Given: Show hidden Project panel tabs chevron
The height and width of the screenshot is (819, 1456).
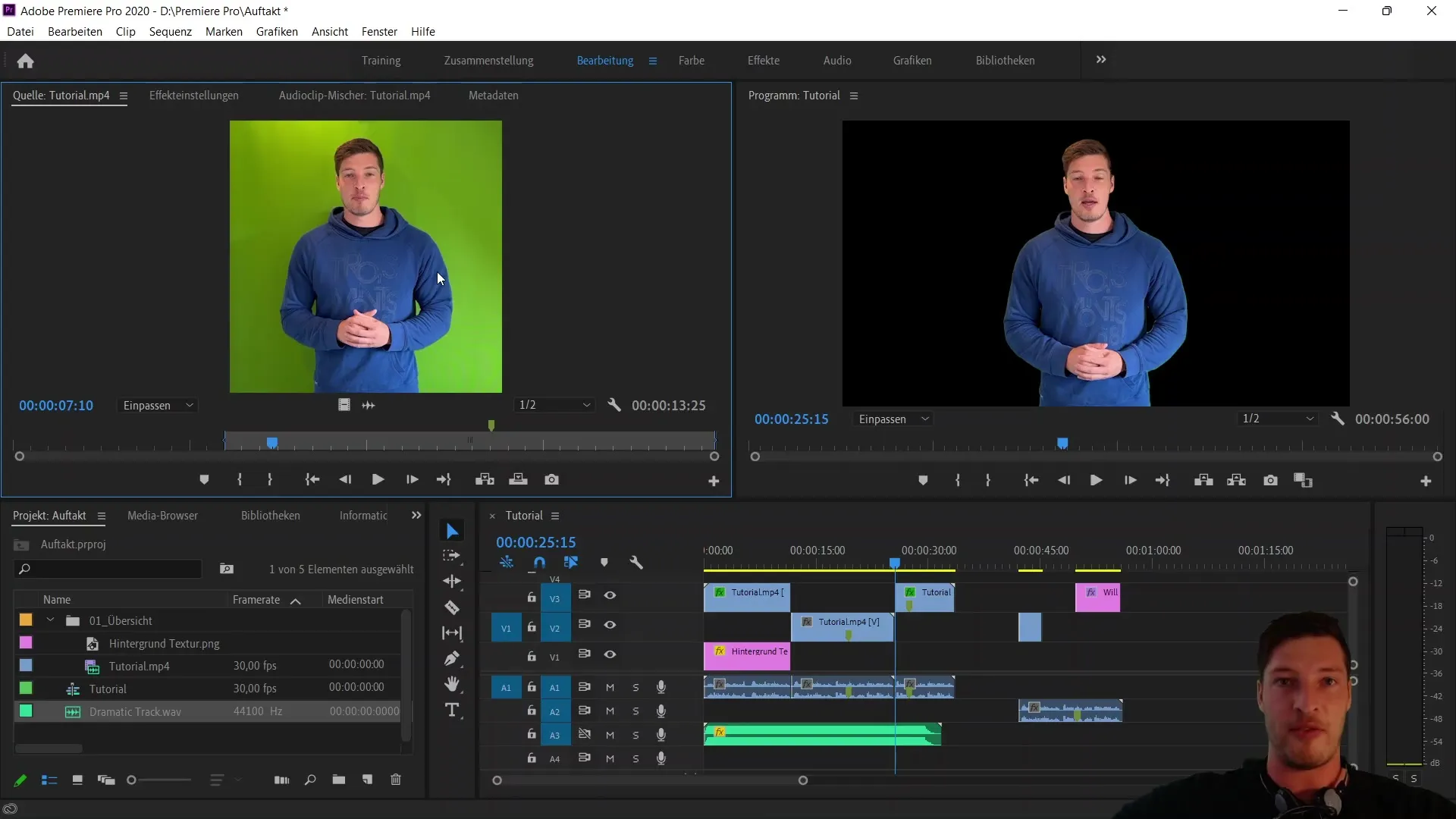Looking at the screenshot, I should (x=416, y=516).
